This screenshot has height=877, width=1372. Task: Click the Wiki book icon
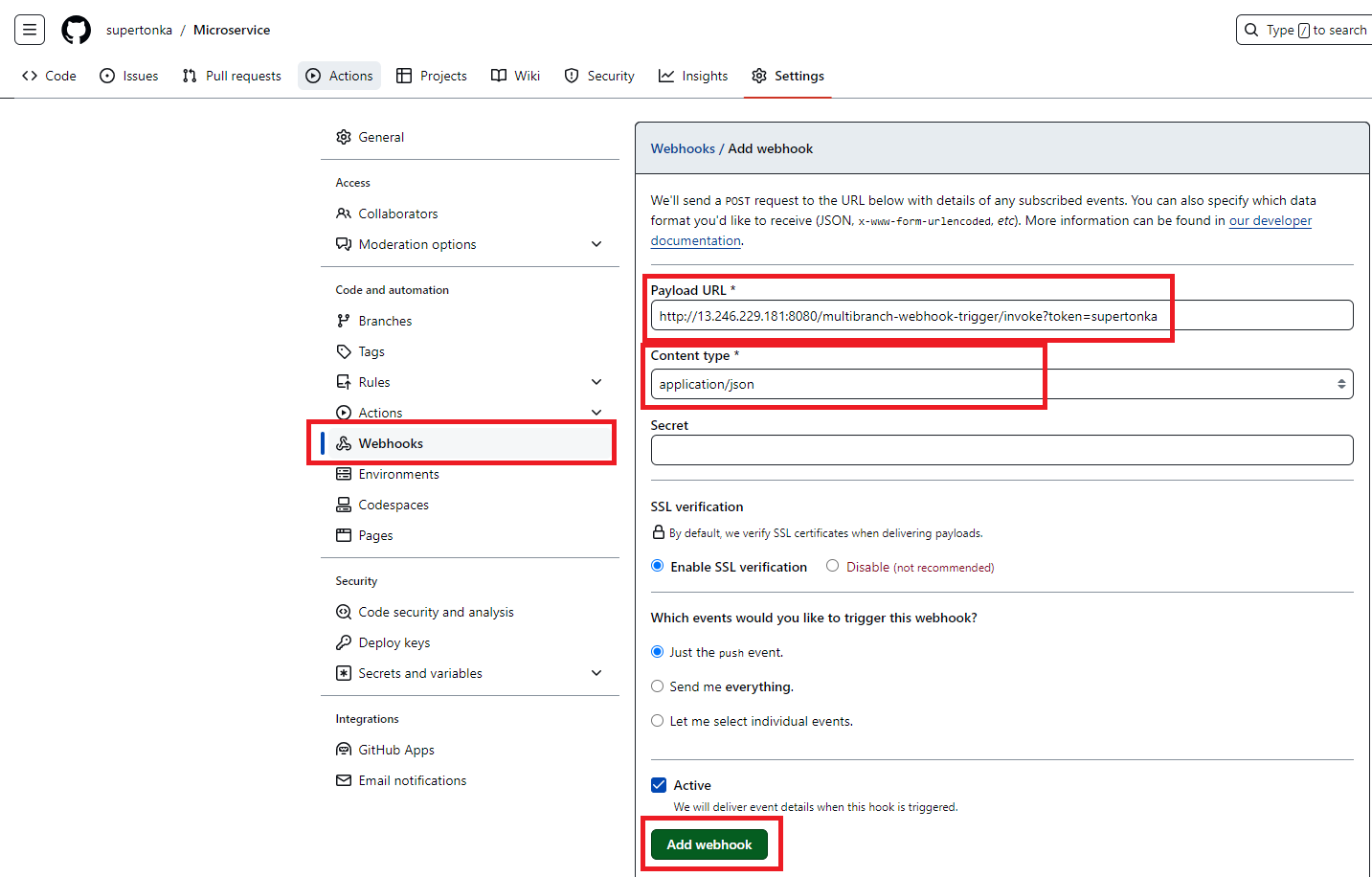click(x=499, y=76)
